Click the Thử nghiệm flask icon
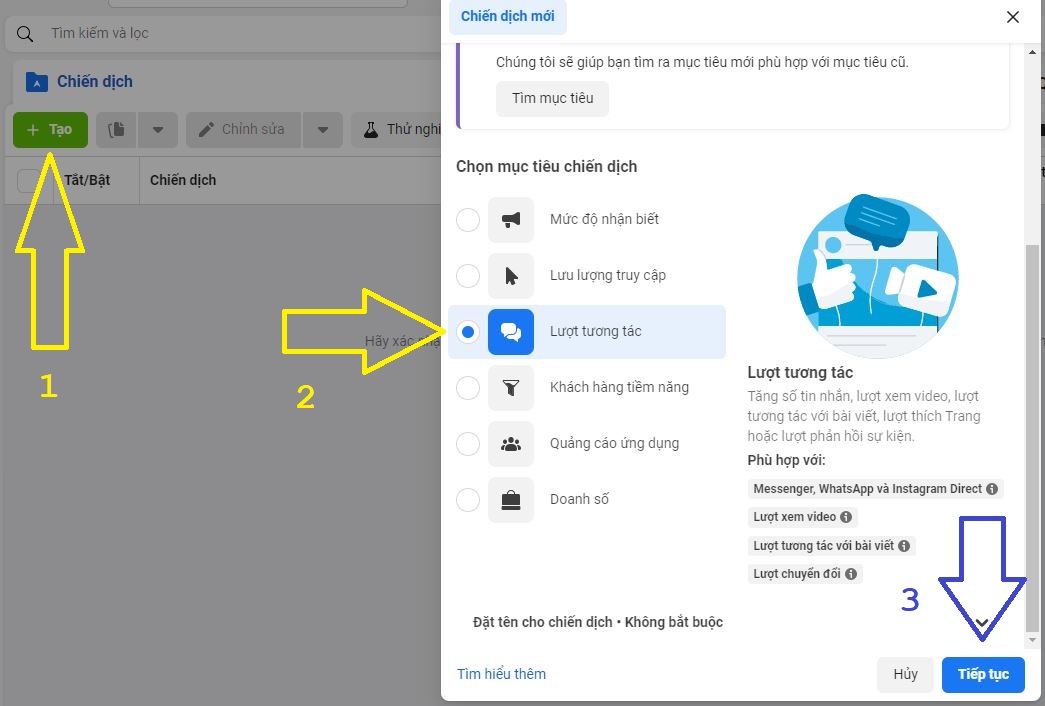This screenshot has height=706, width=1045. click(x=371, y=129)
